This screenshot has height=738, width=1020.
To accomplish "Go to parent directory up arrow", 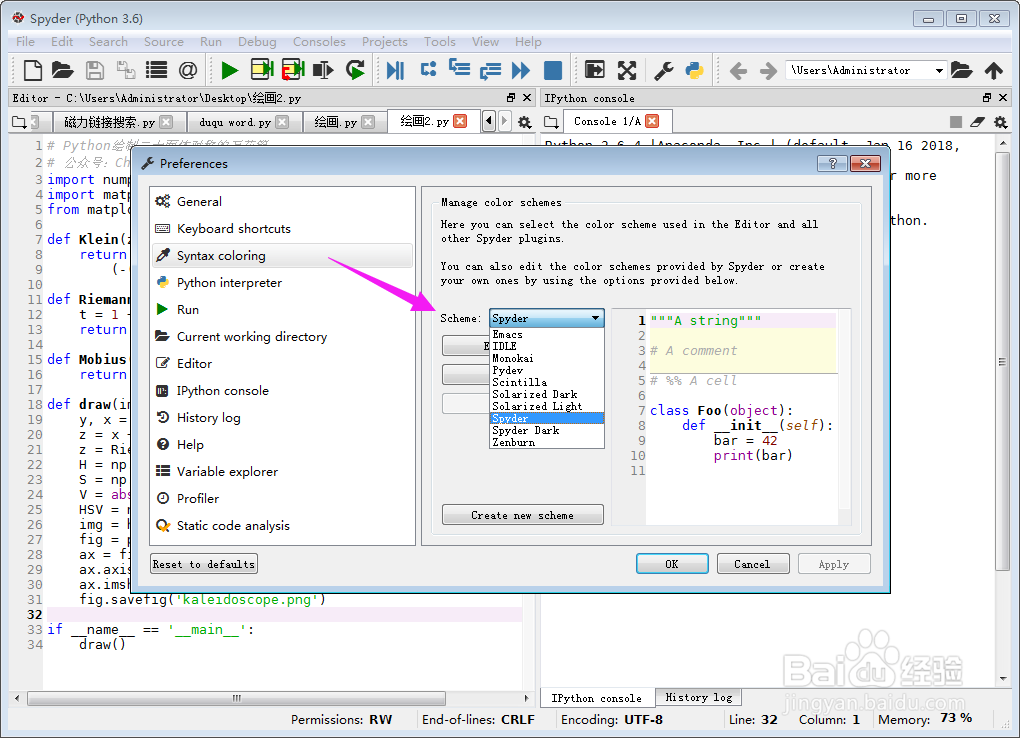I will (x=993, y=70).
